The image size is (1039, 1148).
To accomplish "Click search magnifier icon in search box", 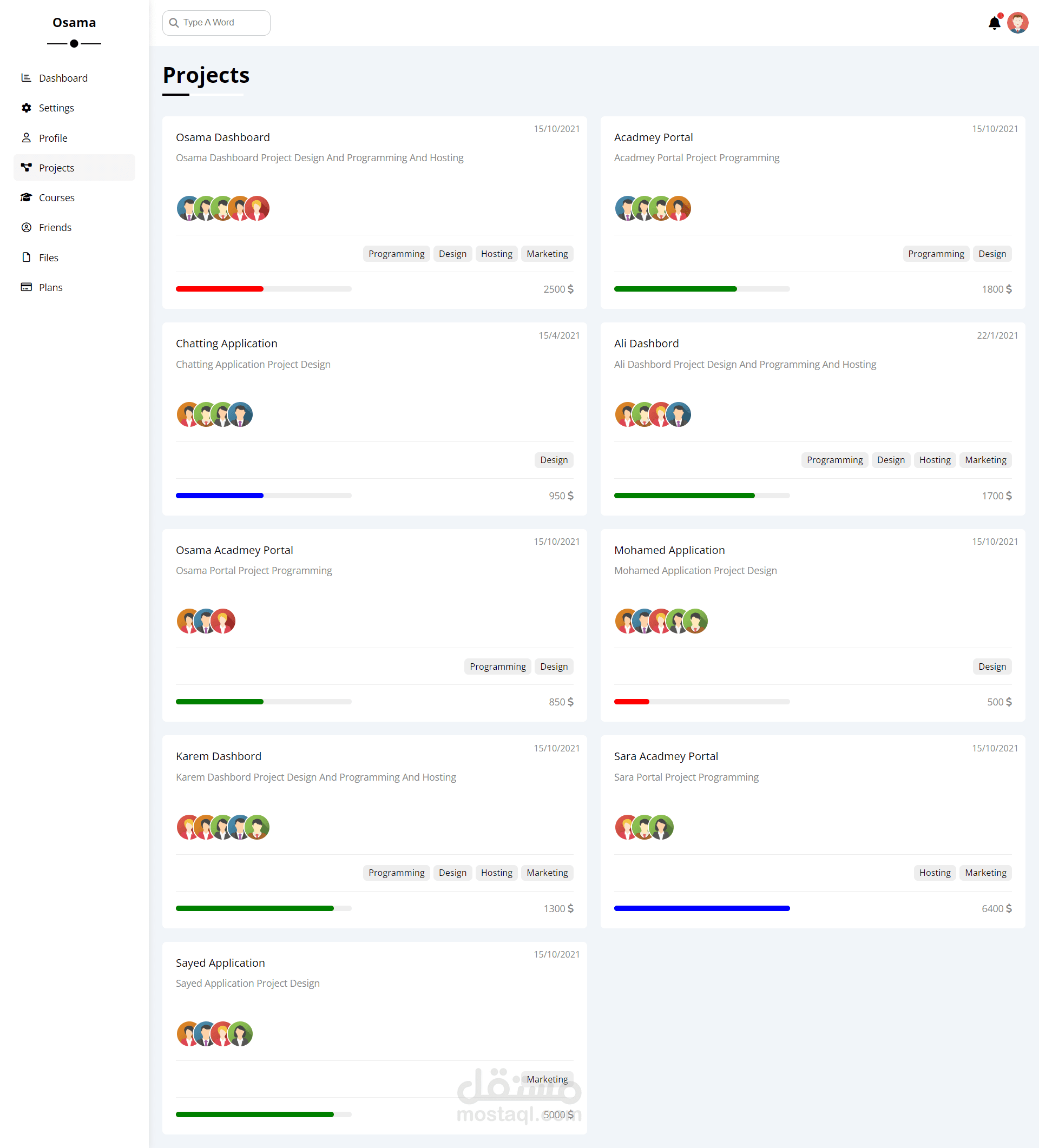I will click(x=174, y=23).
